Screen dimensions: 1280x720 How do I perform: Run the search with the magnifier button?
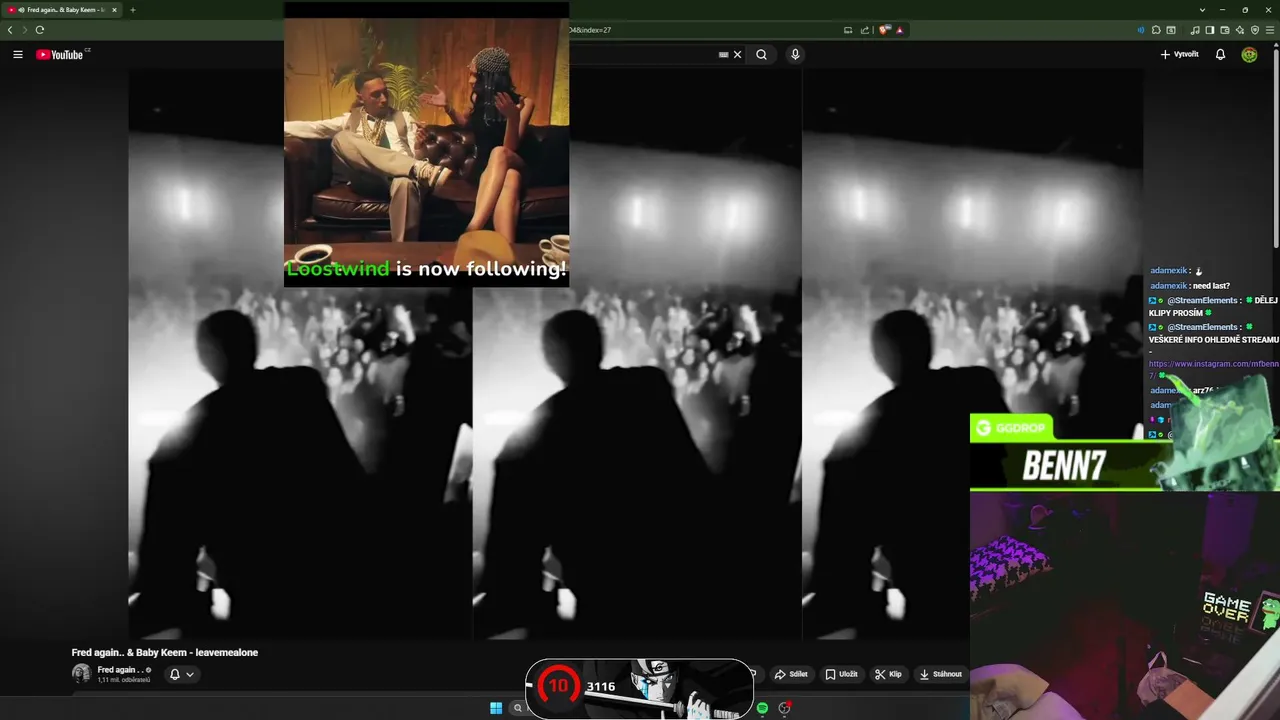(x=762, y=55)
